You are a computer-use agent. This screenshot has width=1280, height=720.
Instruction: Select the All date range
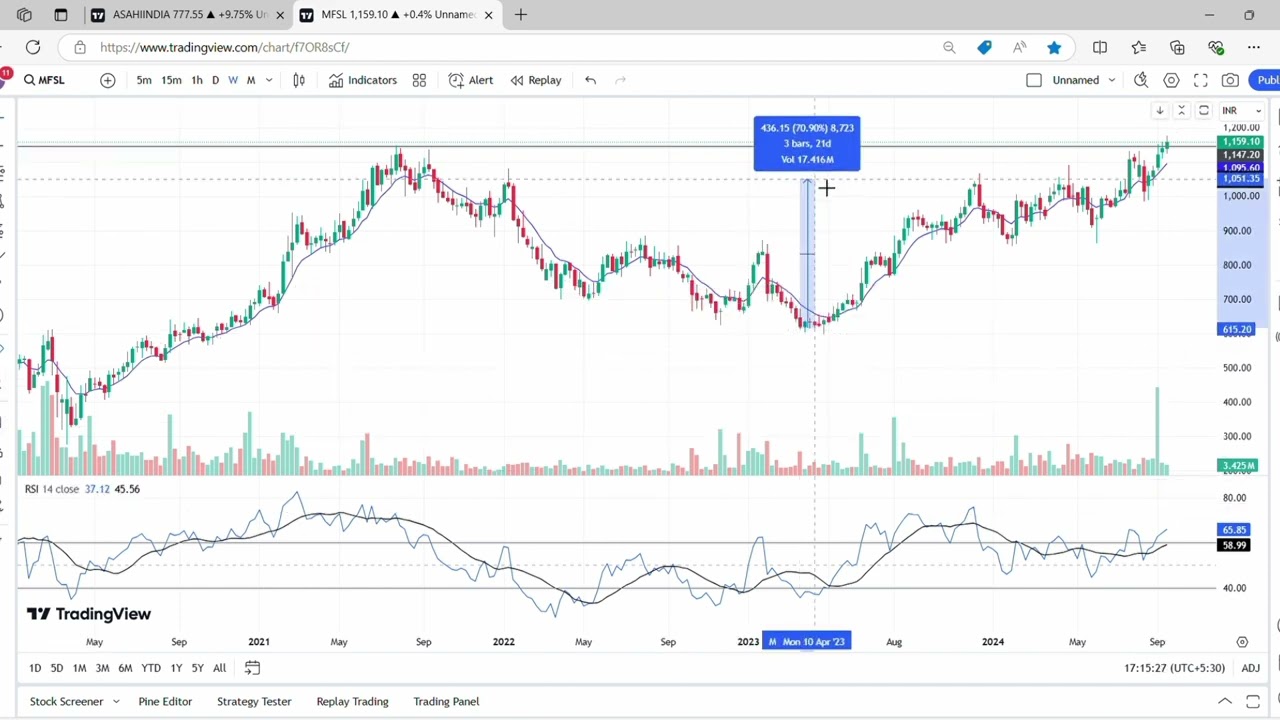219,668
